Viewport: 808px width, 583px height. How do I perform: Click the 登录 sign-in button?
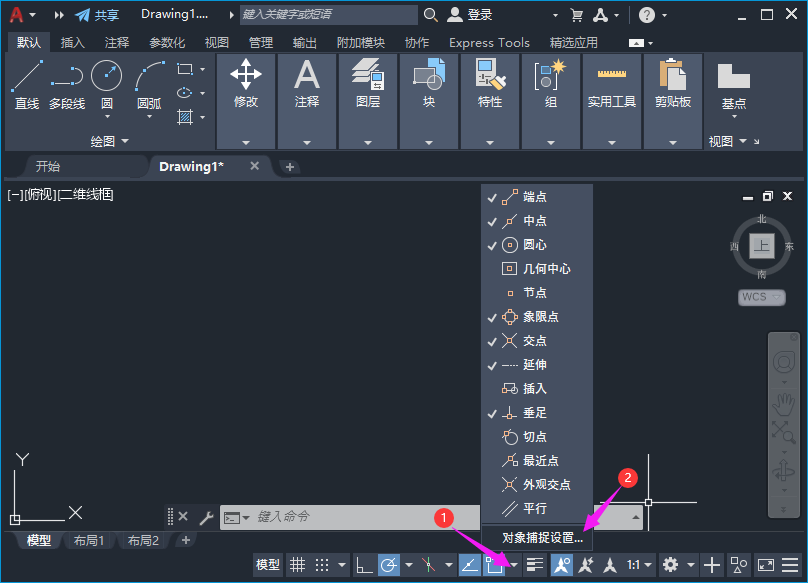[469, 15]
